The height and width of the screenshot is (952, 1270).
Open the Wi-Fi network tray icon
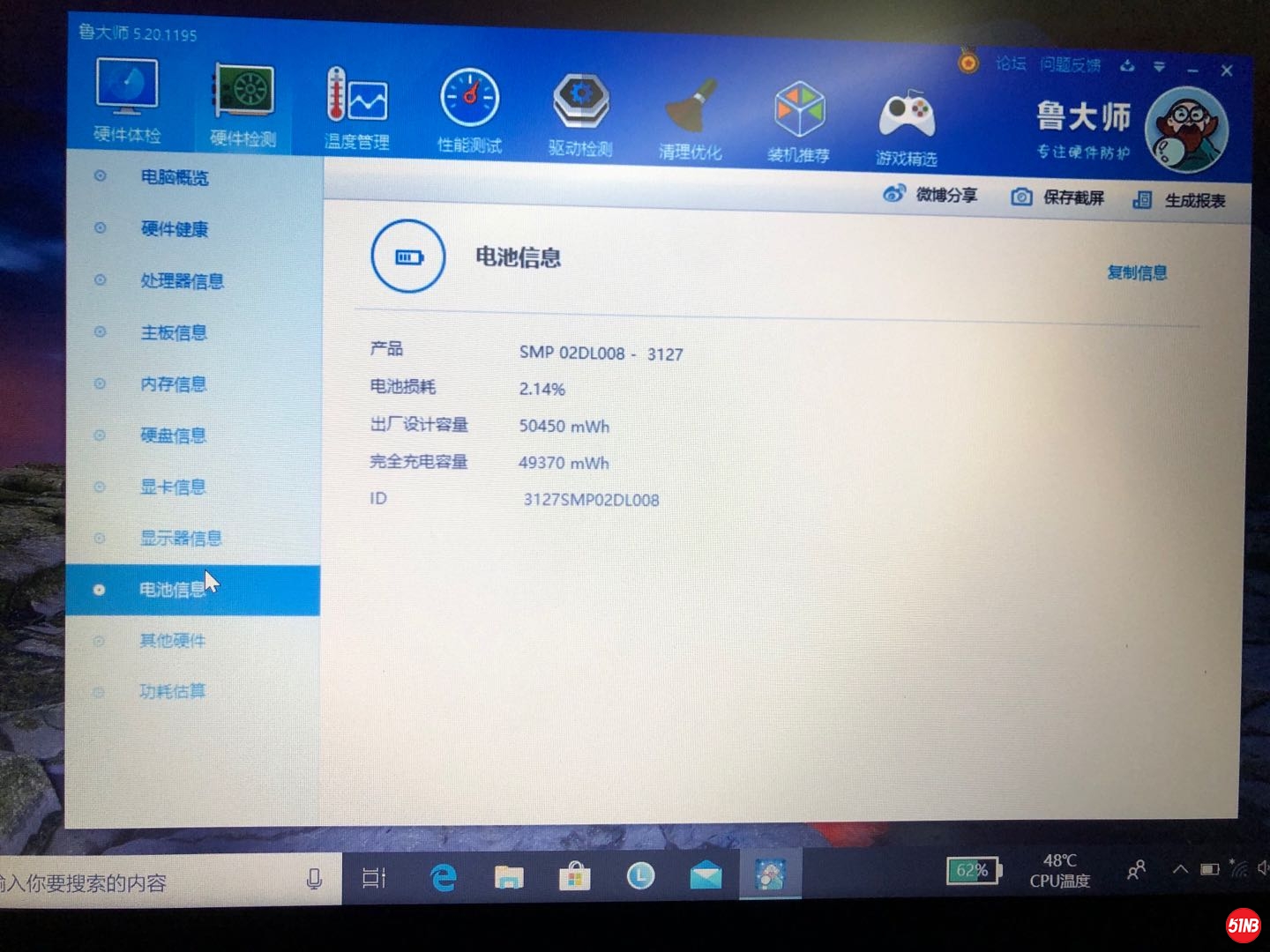click(1239, 869)
